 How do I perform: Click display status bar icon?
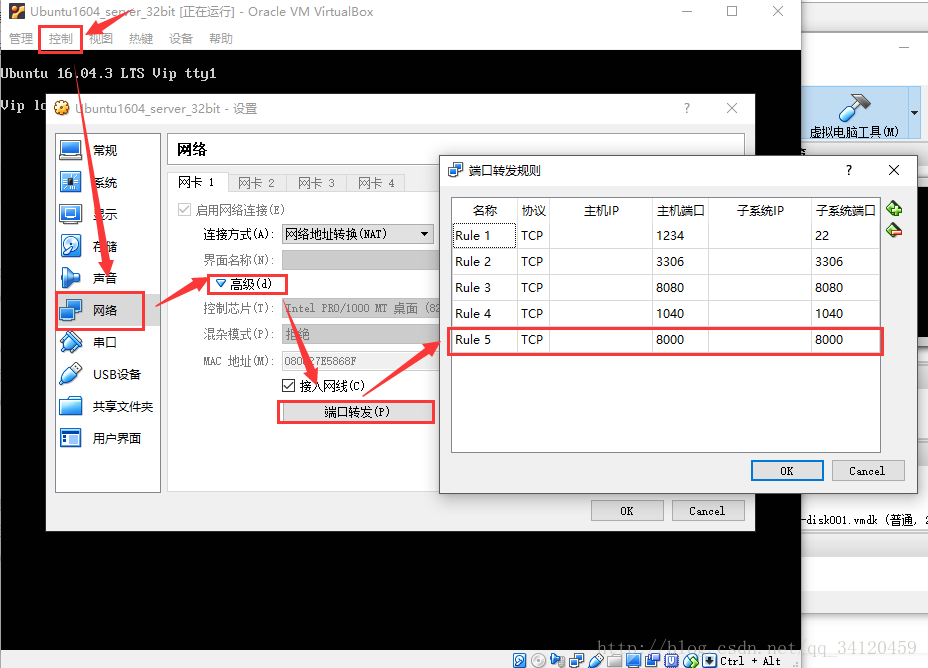633,660
